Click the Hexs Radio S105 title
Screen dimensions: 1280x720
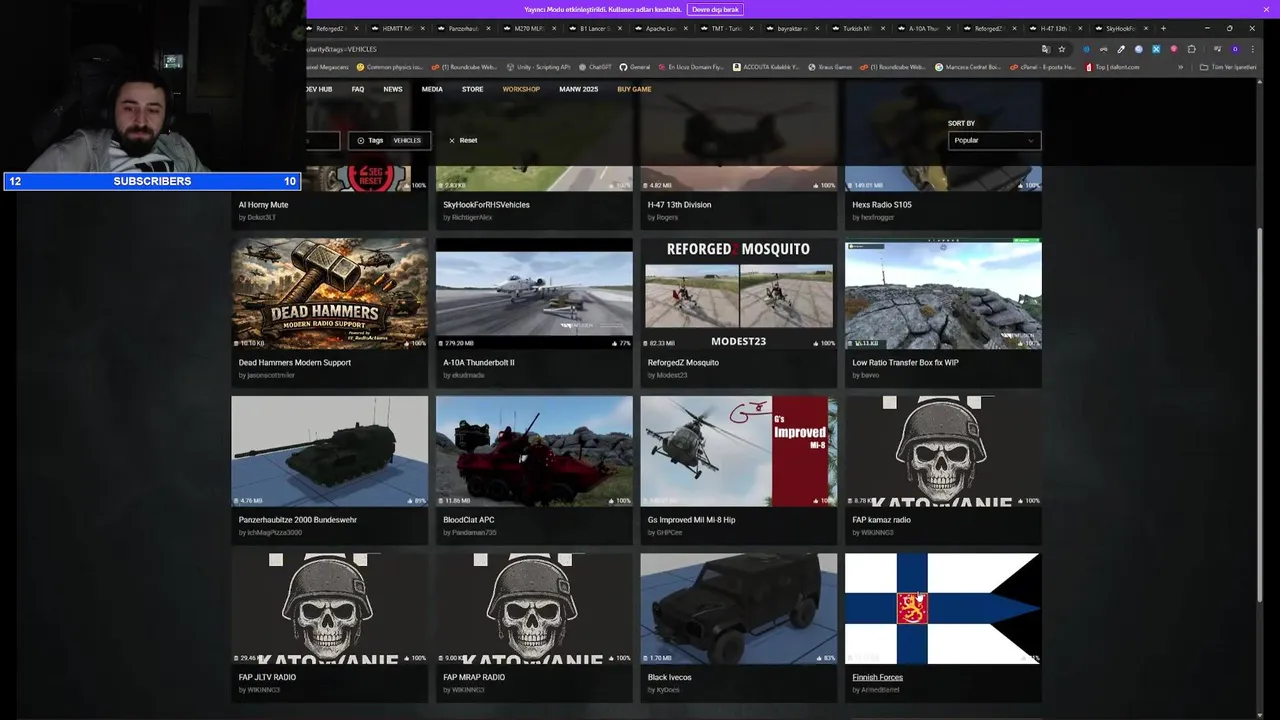[x=881, y=205]
